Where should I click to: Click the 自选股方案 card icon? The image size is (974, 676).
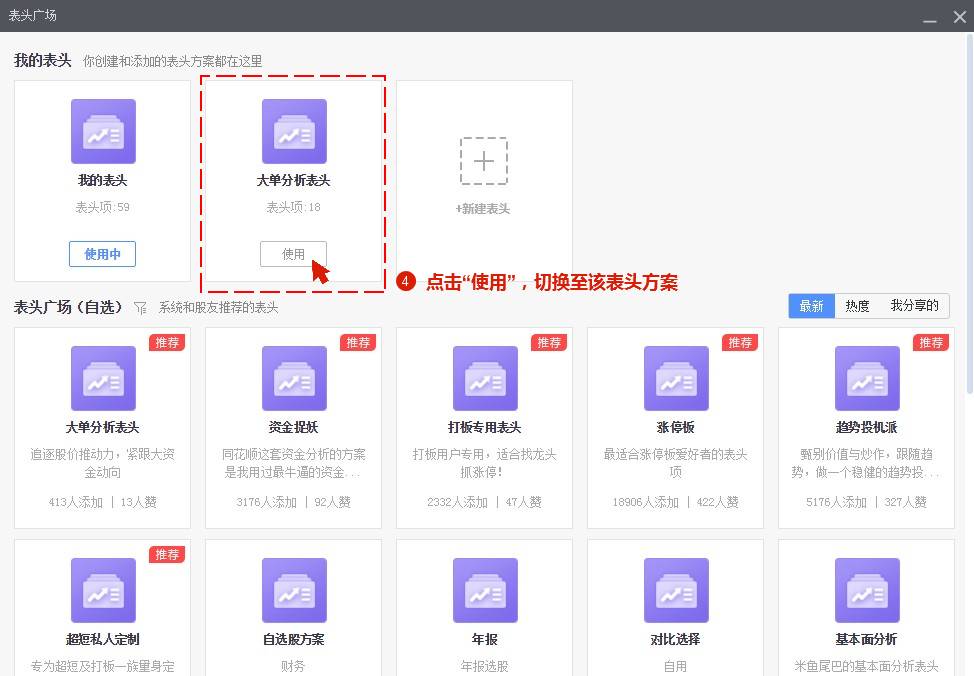294,590
